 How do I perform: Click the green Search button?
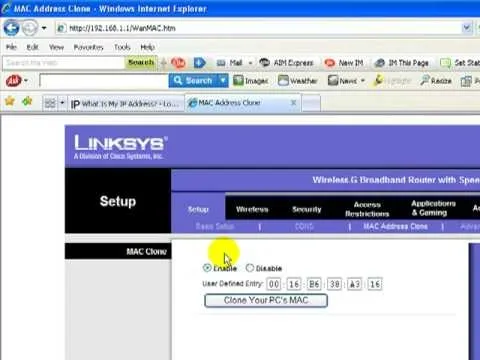click(x=141, y=63)
